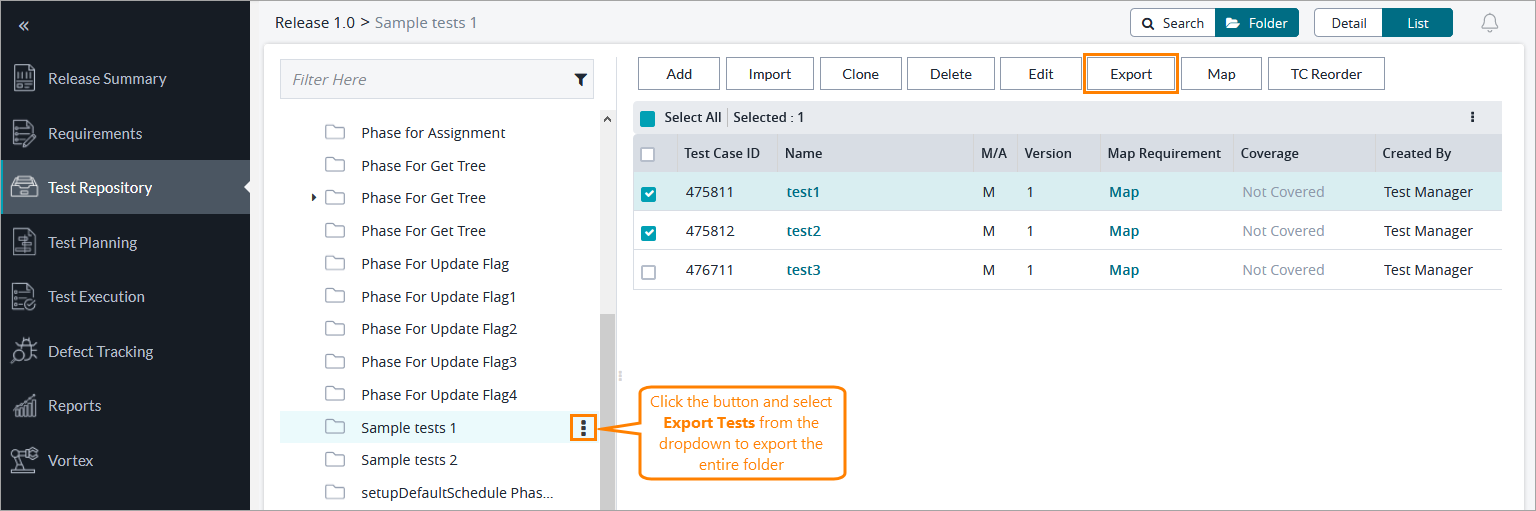Switch to Detail view tab

tap(1348, 23)
